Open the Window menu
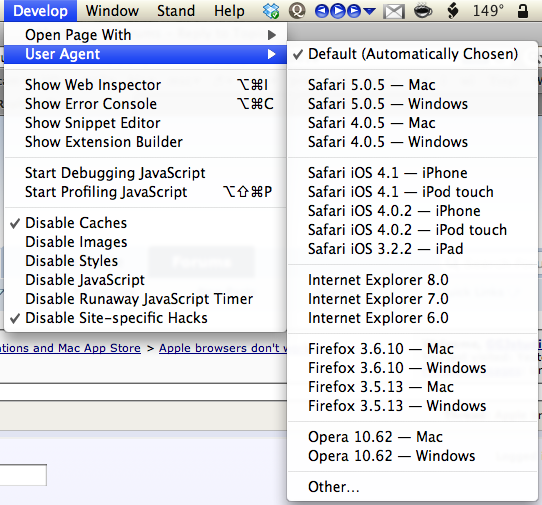Screen dimensions: 542x505 click(112, 11)
